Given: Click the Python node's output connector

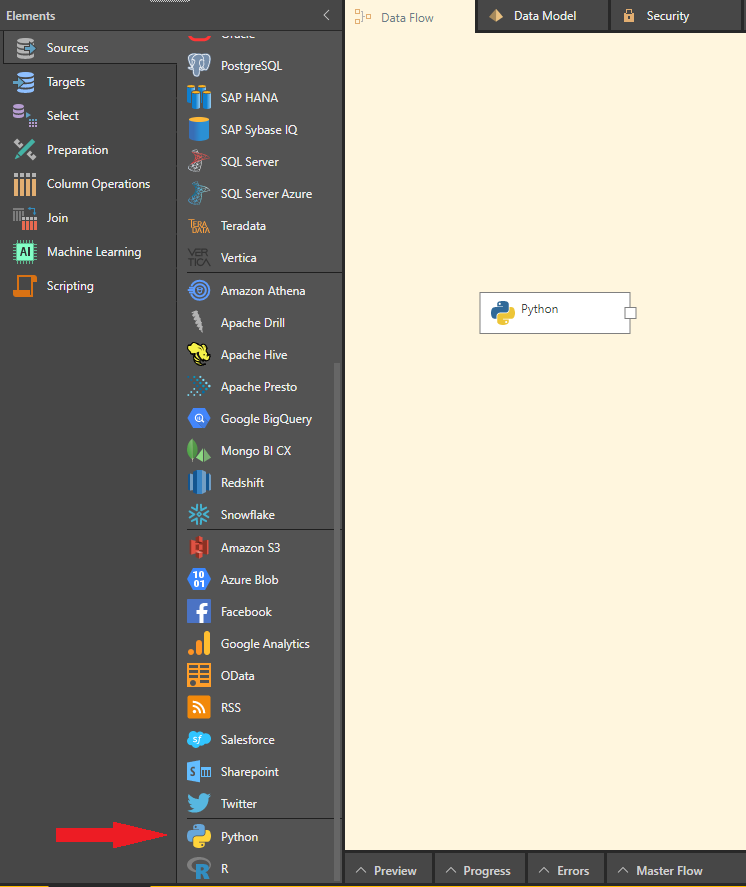Looking at the screenshot, I should (630, 313).
